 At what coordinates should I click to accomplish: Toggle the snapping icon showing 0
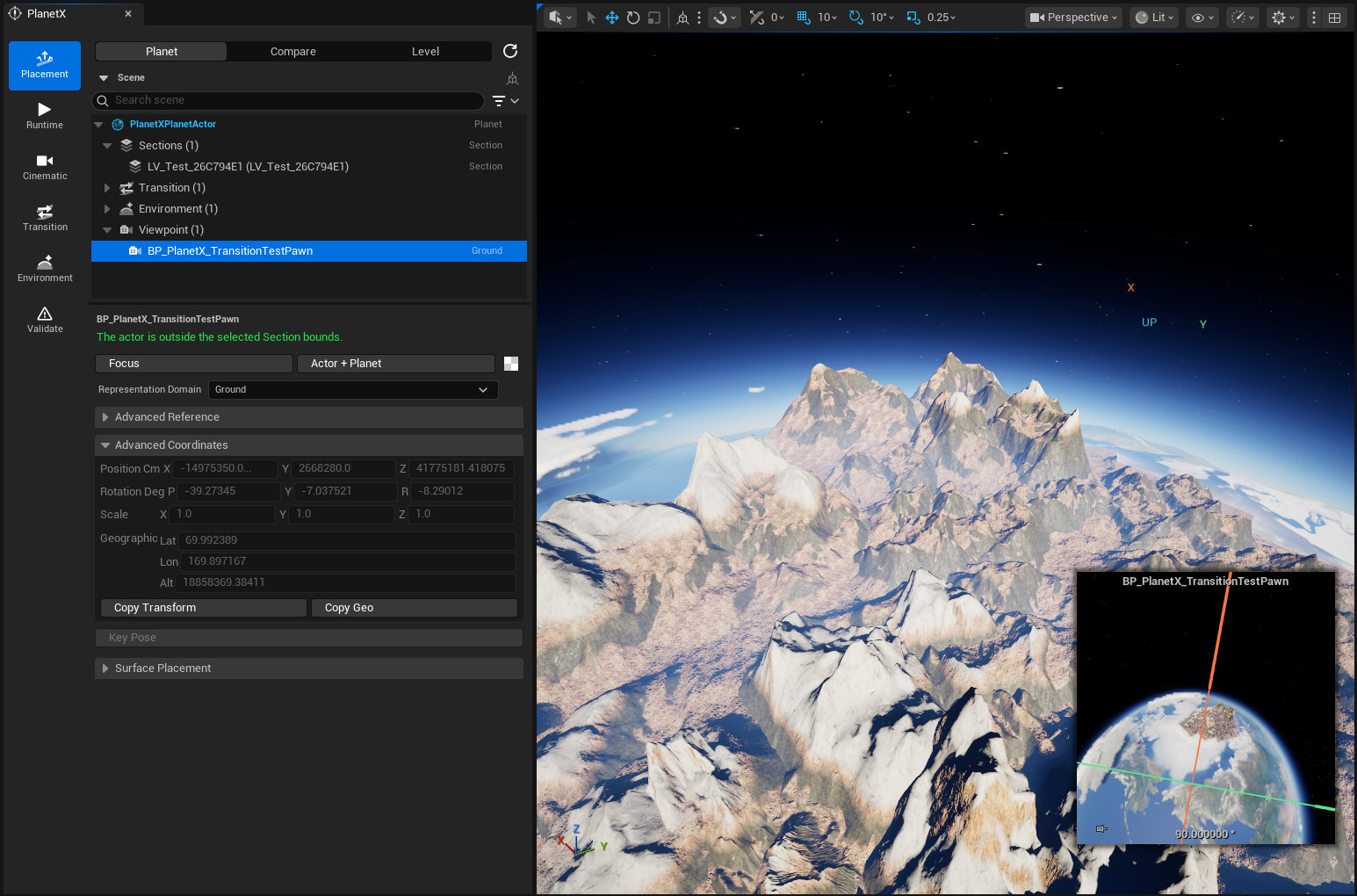(757, 18)
